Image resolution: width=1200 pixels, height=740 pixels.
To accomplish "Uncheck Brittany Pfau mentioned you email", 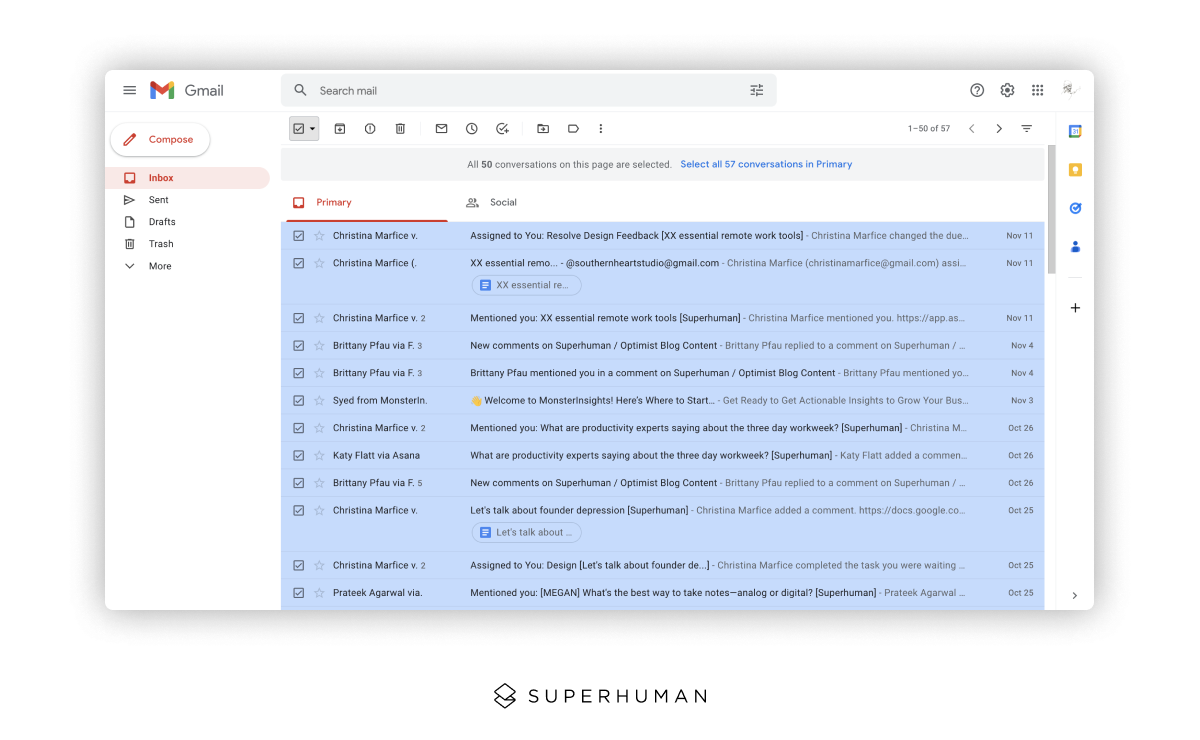I will [x=298, y=373].
